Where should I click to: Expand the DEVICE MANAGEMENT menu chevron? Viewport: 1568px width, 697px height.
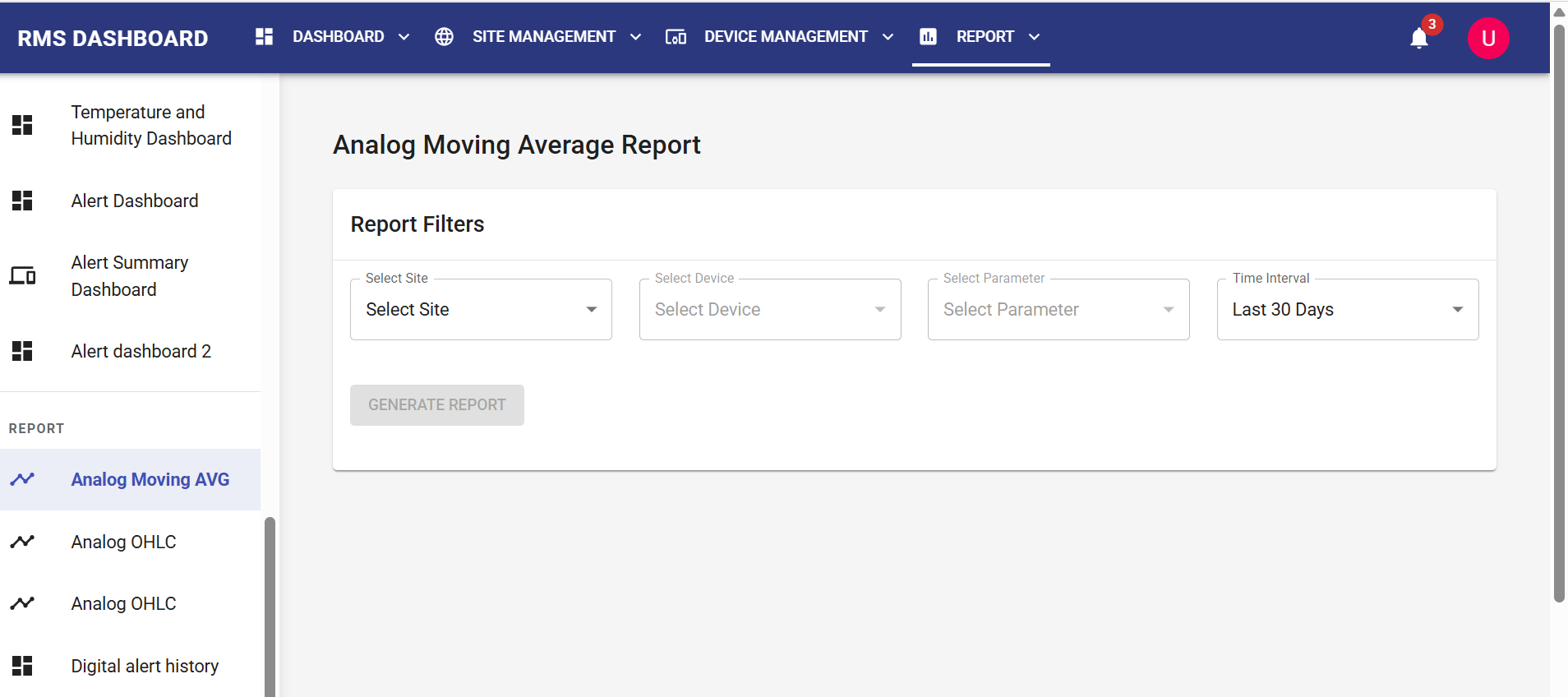[x=888, y=37]
